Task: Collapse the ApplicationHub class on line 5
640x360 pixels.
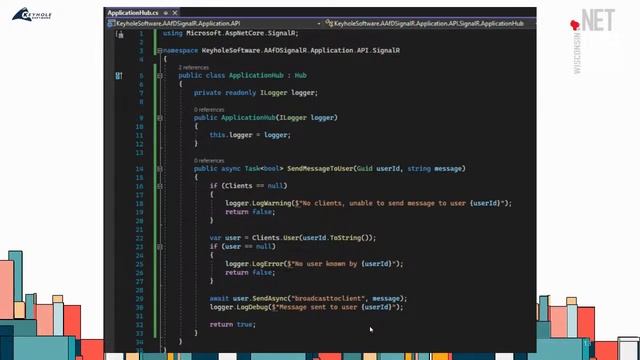Action: coord(160,76)
